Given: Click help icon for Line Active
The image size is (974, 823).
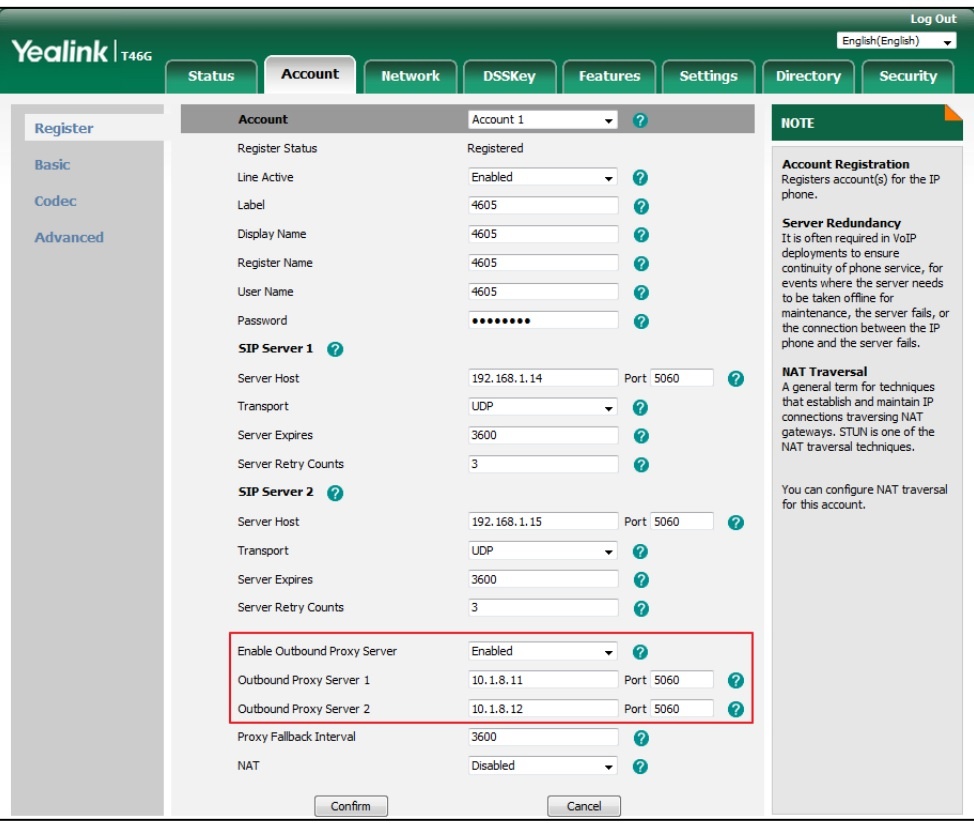Looking at the screenshot, I should [640, 178].
